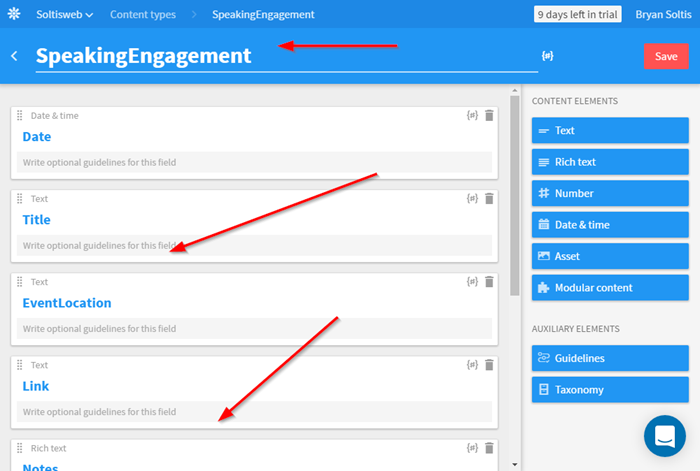Edit the EventLocation element name

point(67,303)
